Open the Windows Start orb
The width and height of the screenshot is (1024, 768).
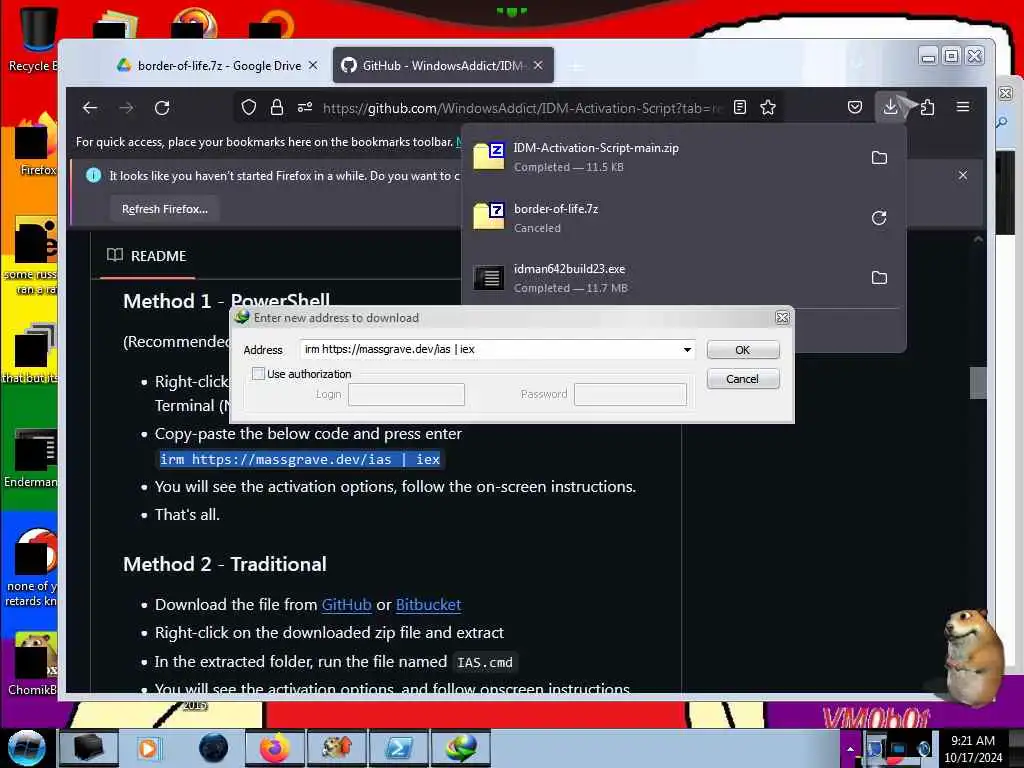point(27,748)
